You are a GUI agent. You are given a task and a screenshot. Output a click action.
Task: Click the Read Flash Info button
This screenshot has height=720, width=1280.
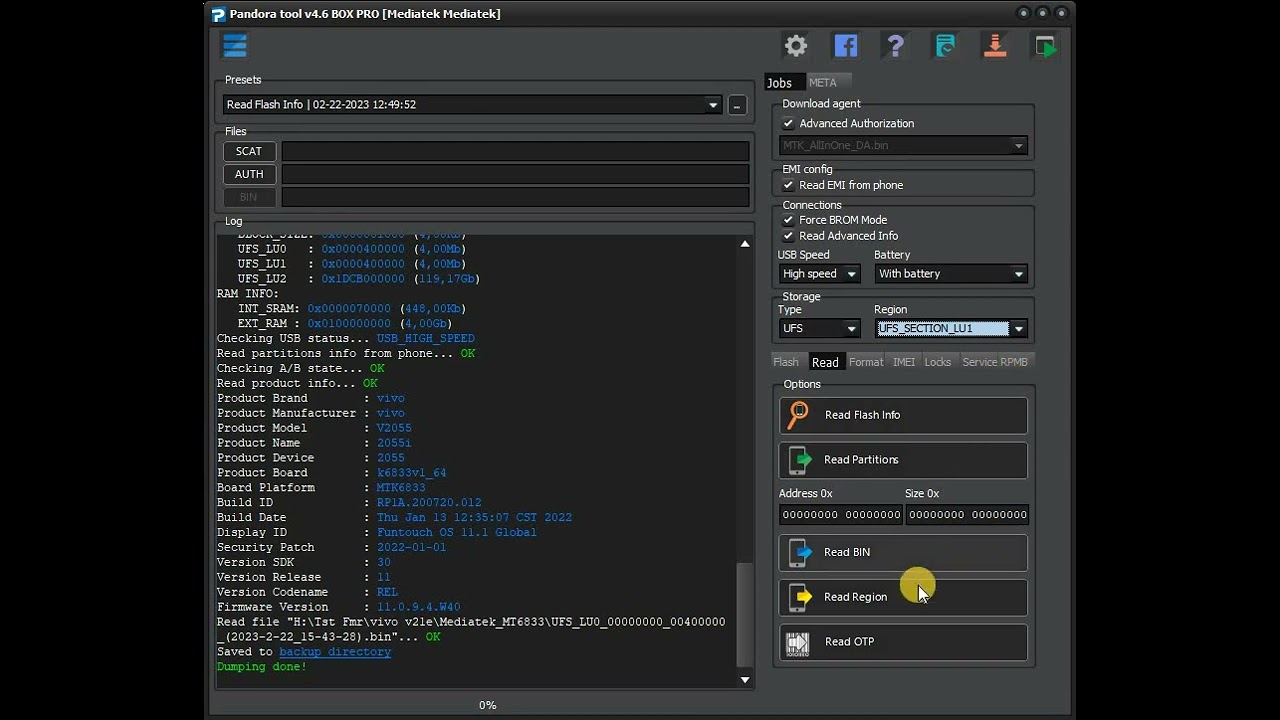pyautogui.click(x=903, y=415)
